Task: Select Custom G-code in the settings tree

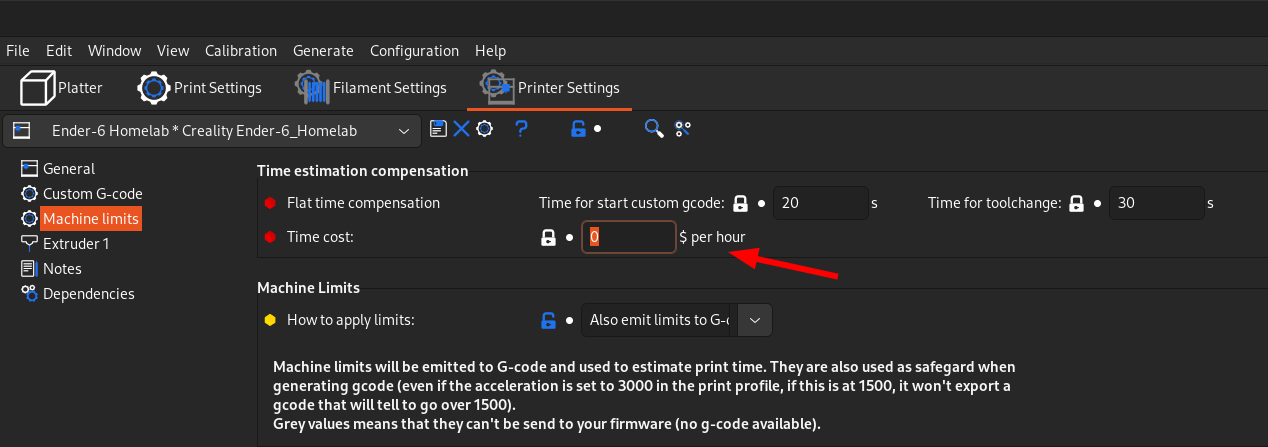Action: 93,193
